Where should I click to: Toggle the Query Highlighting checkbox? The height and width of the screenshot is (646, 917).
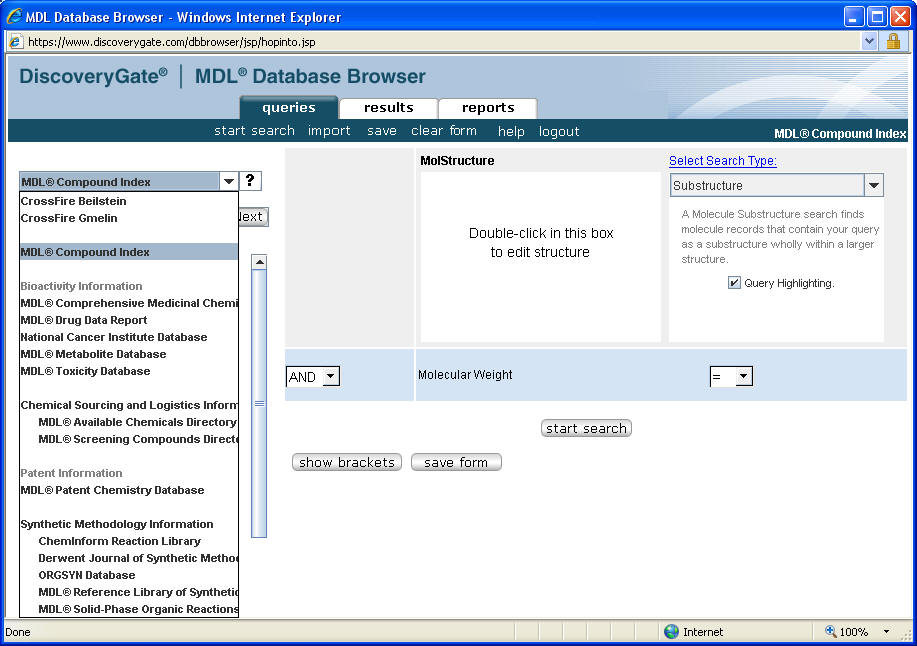coord(735,283)
